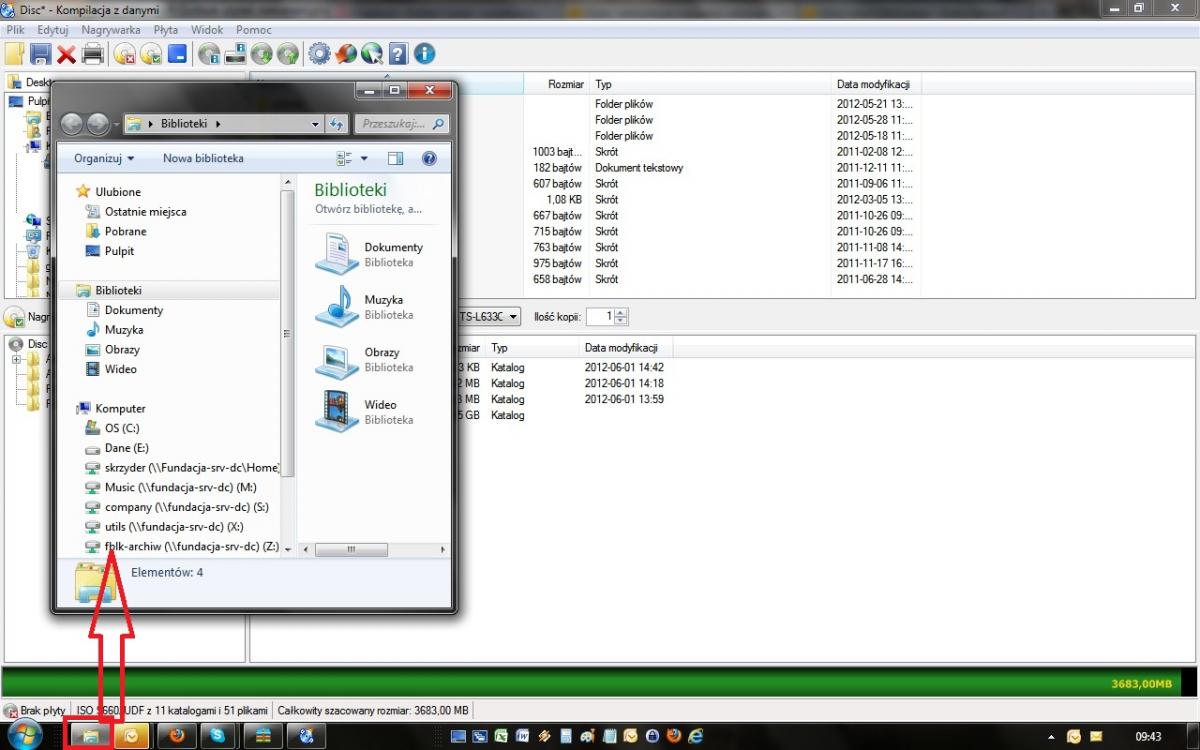Open the Nagrywarka menu

[x=110, y=30]
